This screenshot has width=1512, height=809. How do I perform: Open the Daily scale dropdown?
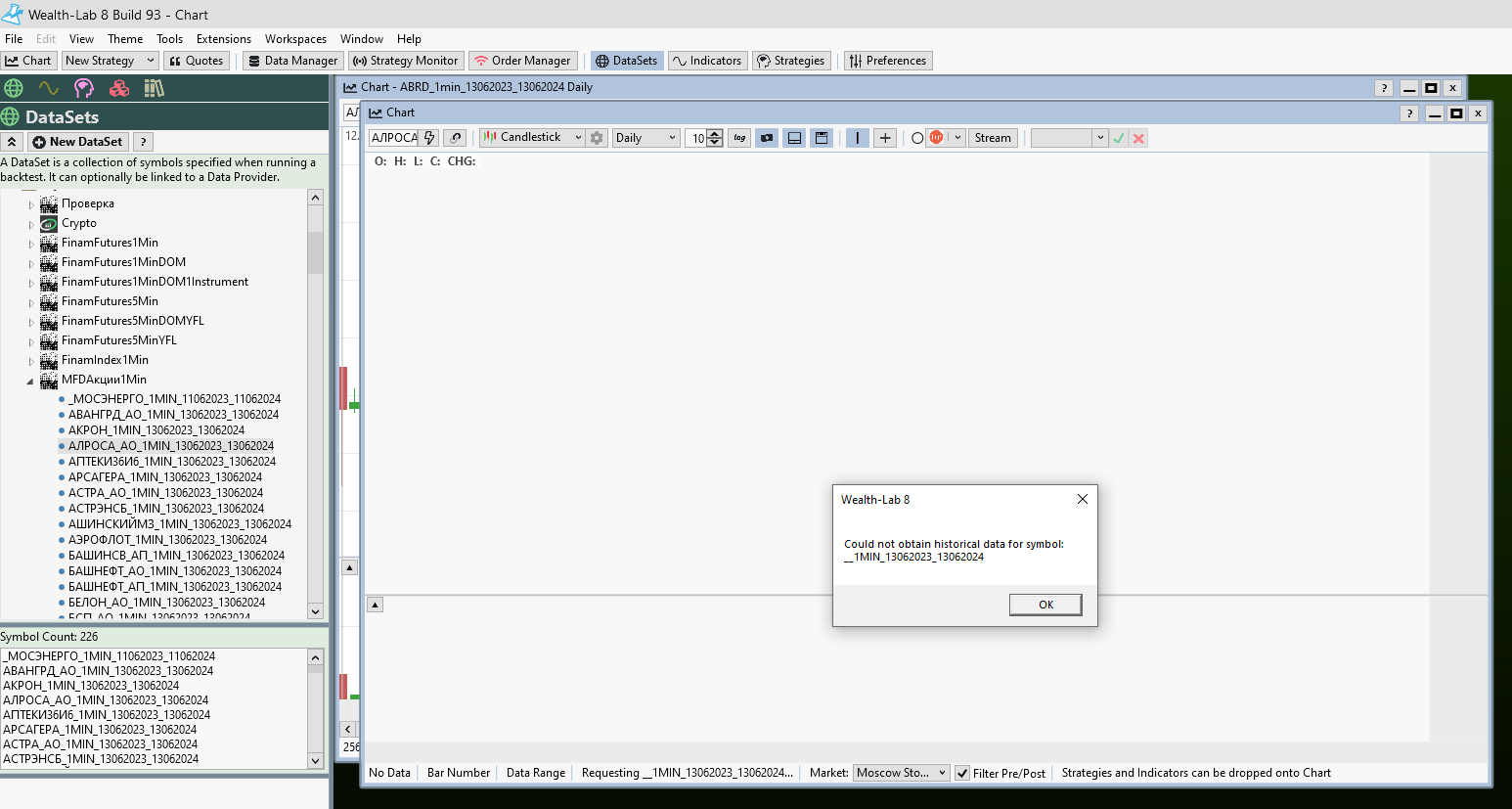tap(645, 138)
